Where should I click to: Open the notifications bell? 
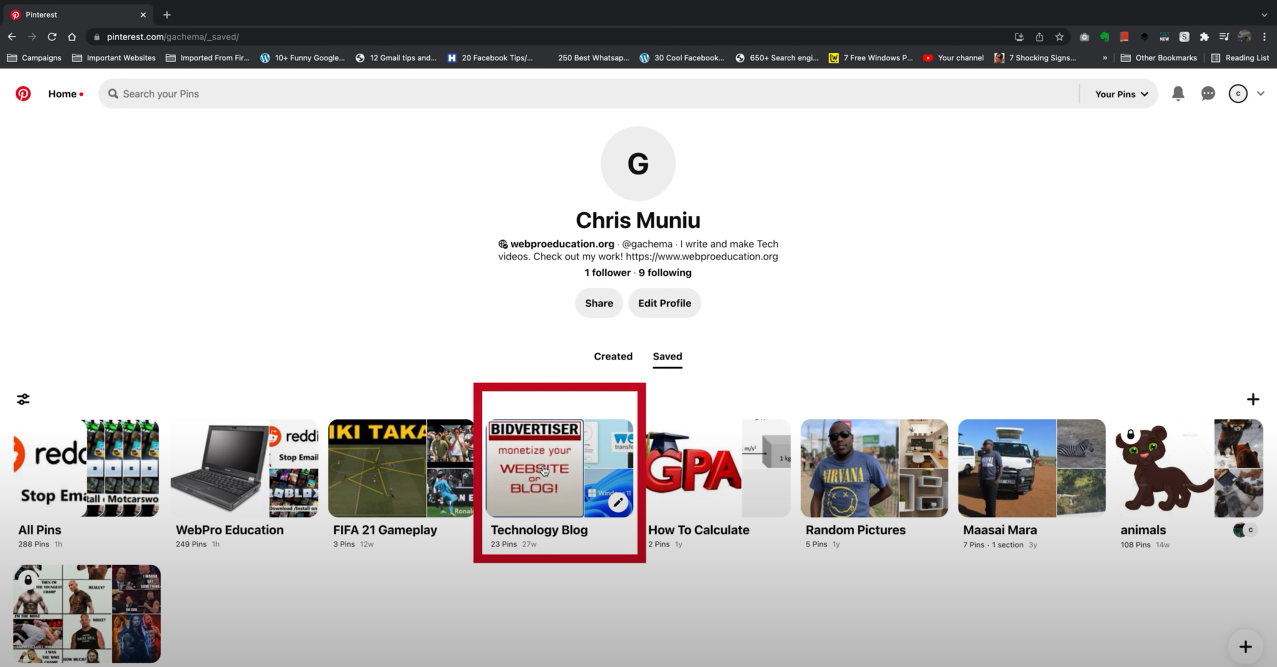click(x=1178, y=94)
